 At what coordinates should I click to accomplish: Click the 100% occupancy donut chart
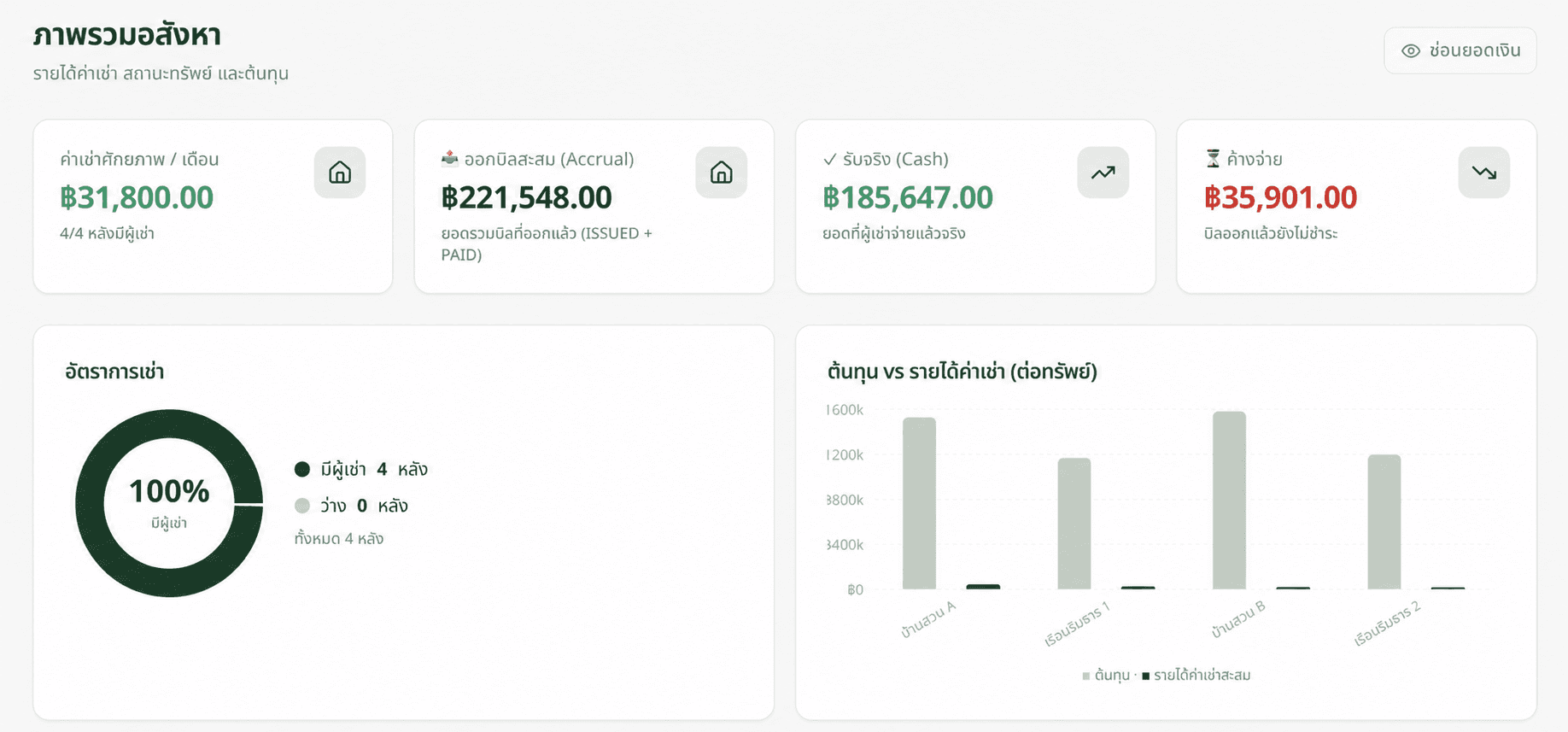[169, 503]
